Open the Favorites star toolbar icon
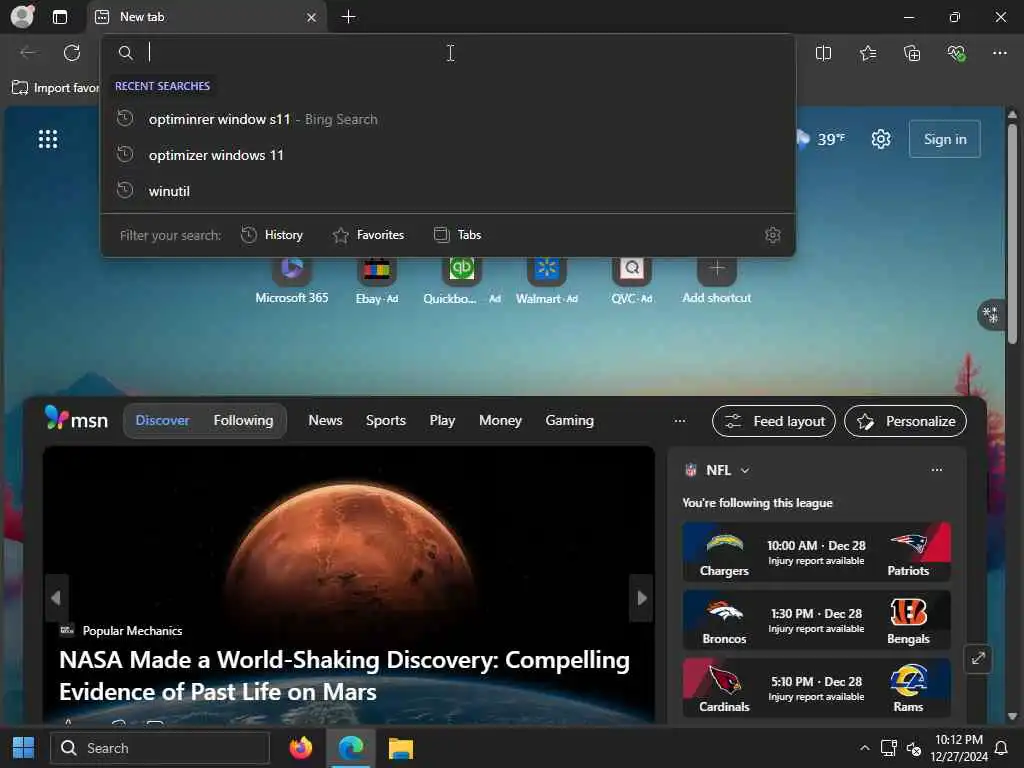This screenshot has height=768, width=1024. pyautogui.click(x=868, y=54)
